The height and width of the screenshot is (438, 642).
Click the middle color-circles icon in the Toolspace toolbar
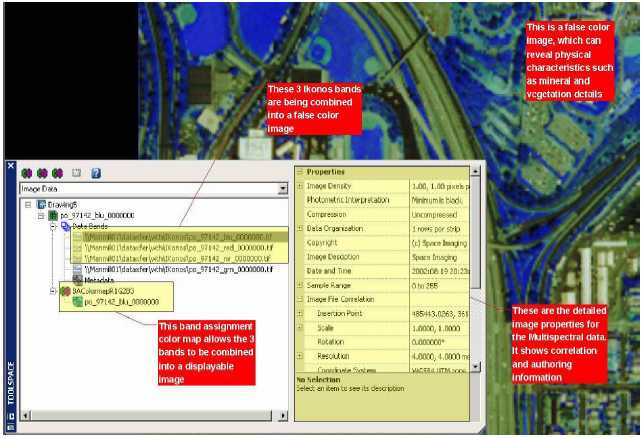(x=42, y=174)
